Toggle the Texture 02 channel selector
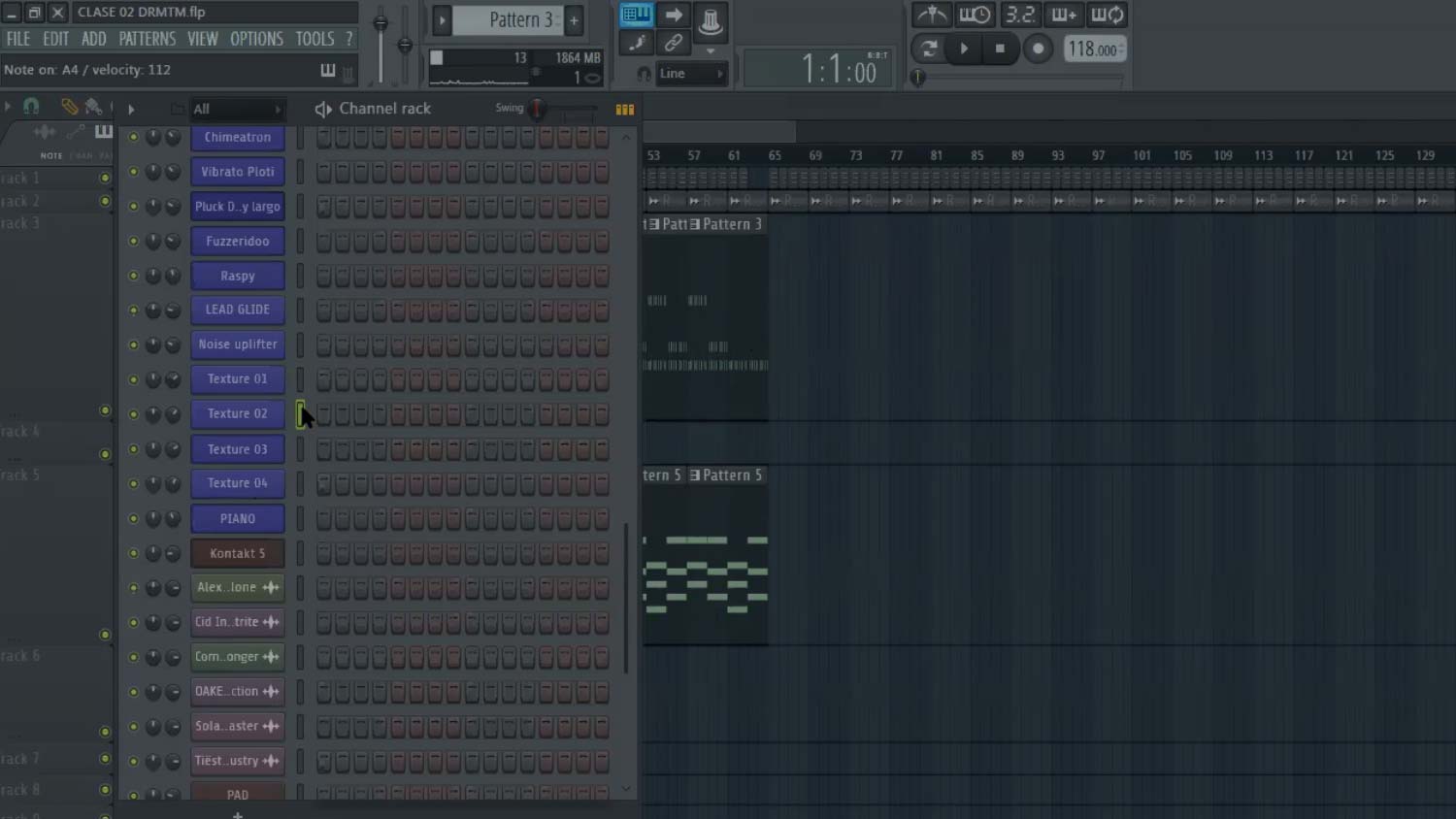This screenshot has height=819, width=1456. 300,414
